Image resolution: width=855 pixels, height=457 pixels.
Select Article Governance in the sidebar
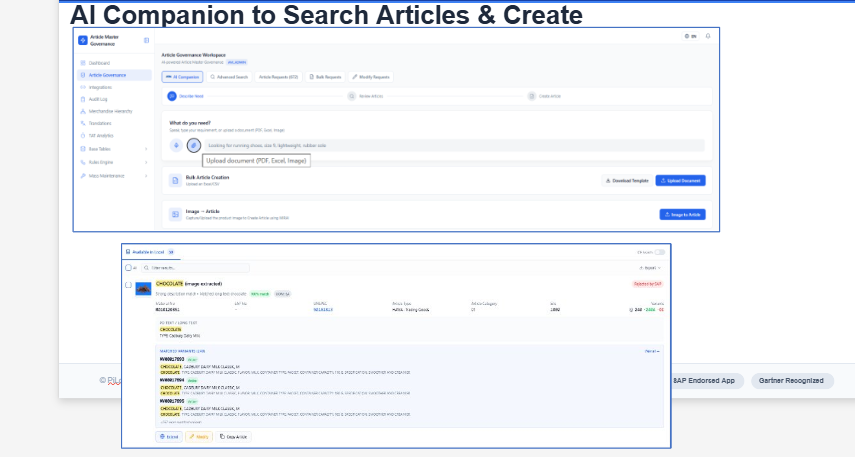114,75
